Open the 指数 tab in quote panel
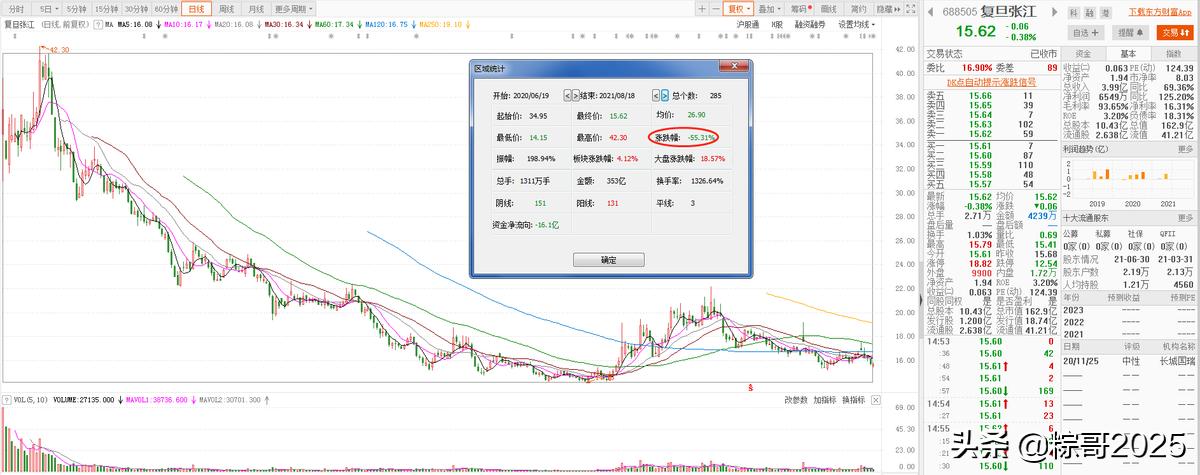Viewport: 1200px width, 475px height. 1173,54
